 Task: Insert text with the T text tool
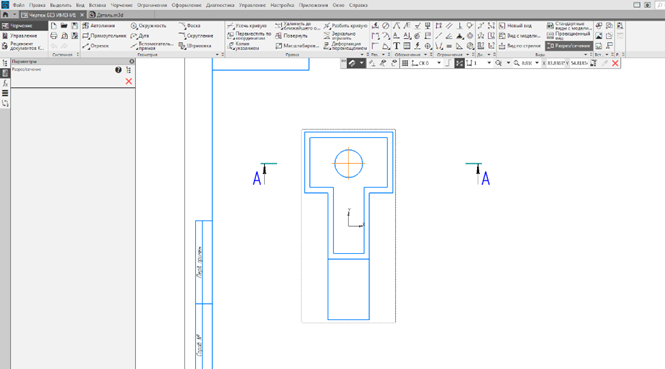pyautogui.click(x=396, y=46)
